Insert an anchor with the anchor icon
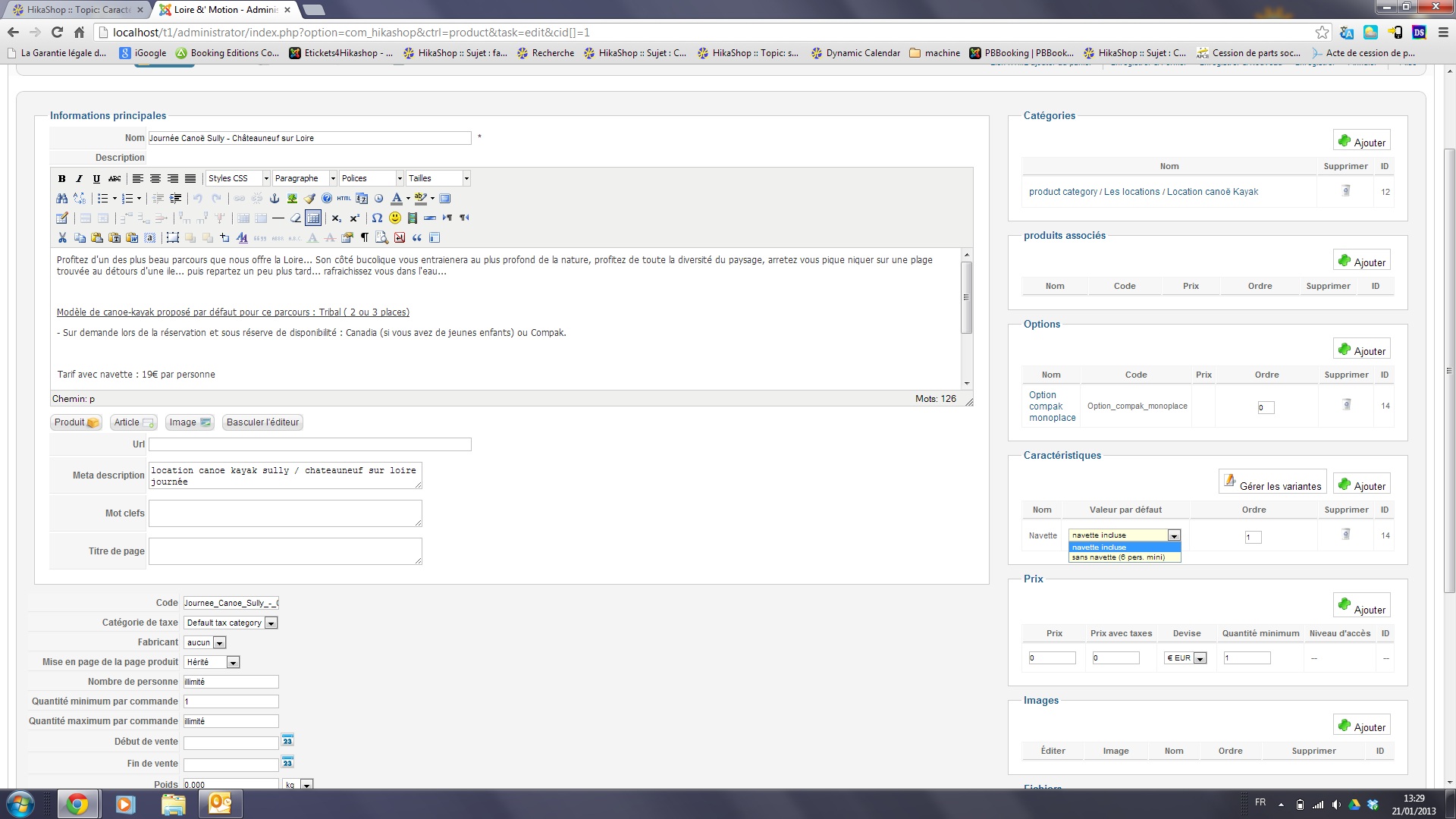1456x819 pixels. coord(275,199)
